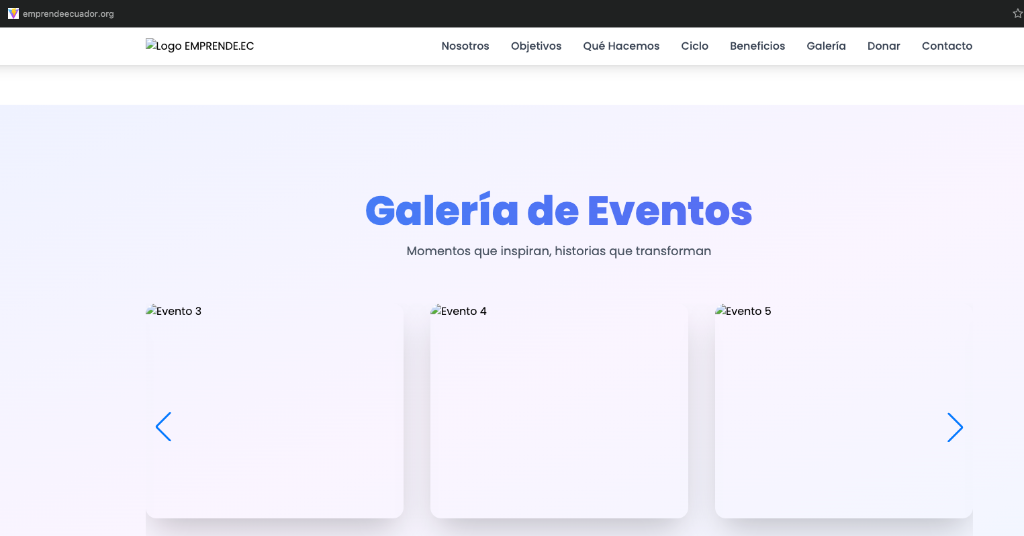Image resolution: width=1024 pixels, height=536 pixels.
Task: Click the site favicon in the address bar
Action: pyautogui.click(x=13, y=13)
